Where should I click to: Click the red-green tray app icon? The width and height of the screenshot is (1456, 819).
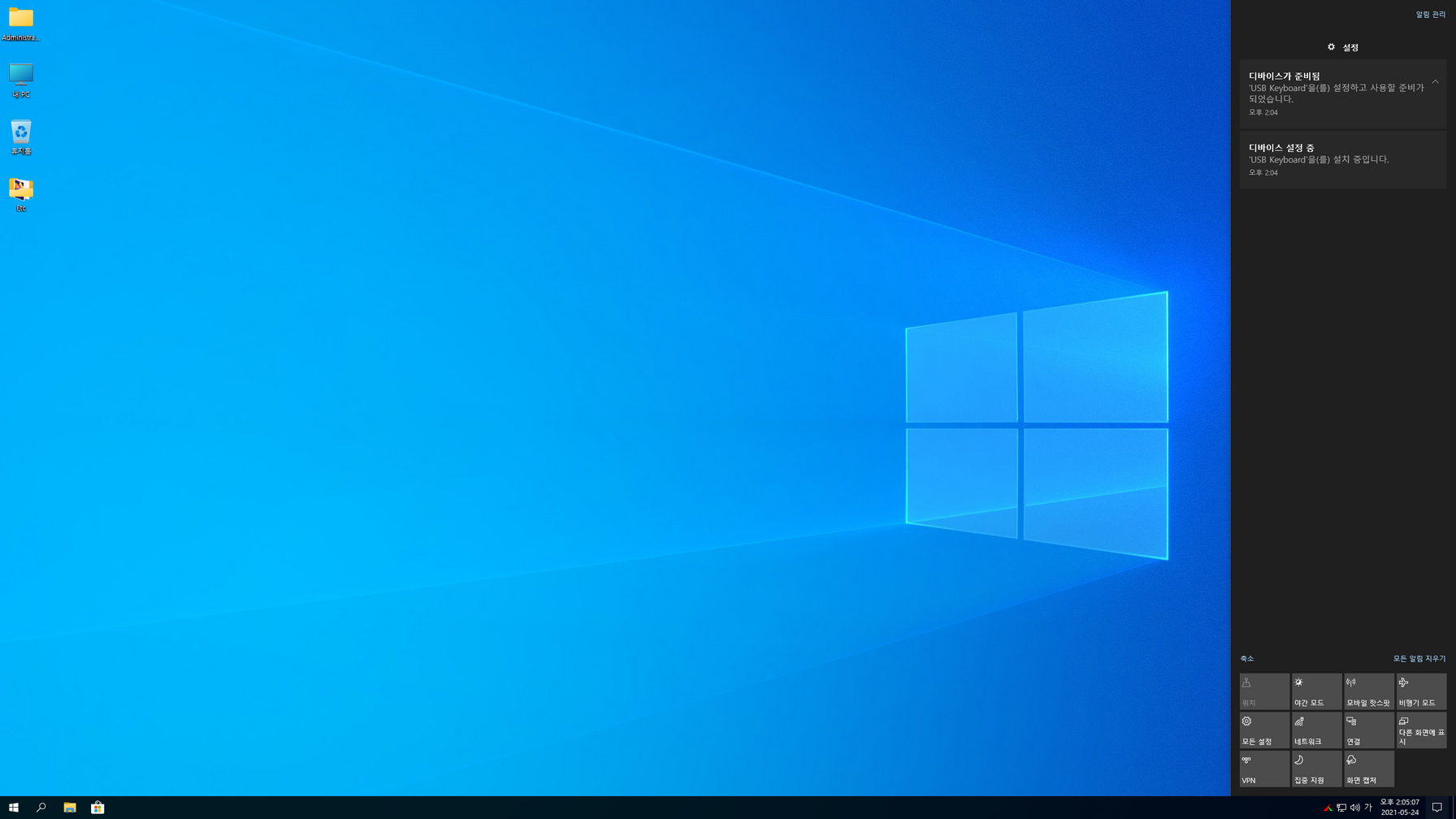point(1328,808)
